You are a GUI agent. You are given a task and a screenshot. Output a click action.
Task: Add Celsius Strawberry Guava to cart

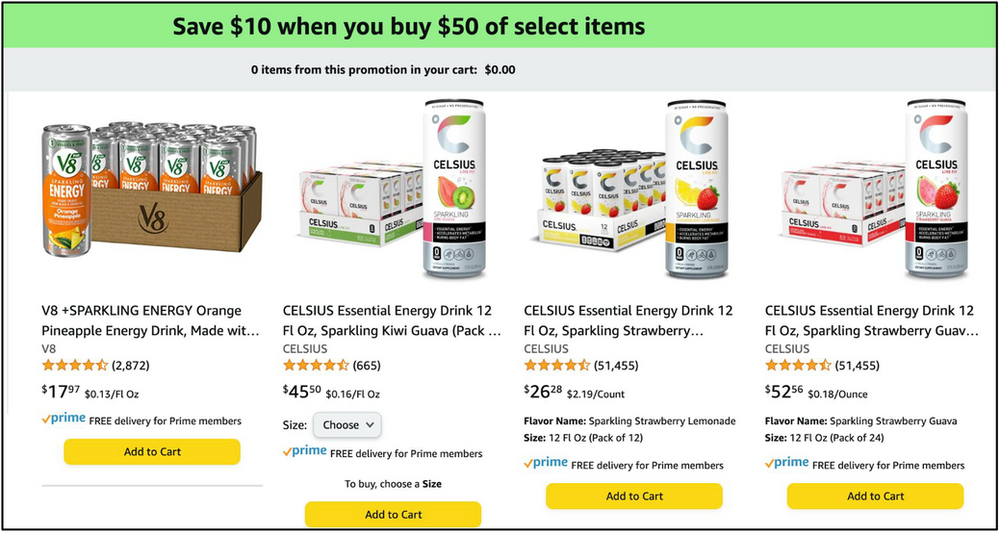coord(875,496)
